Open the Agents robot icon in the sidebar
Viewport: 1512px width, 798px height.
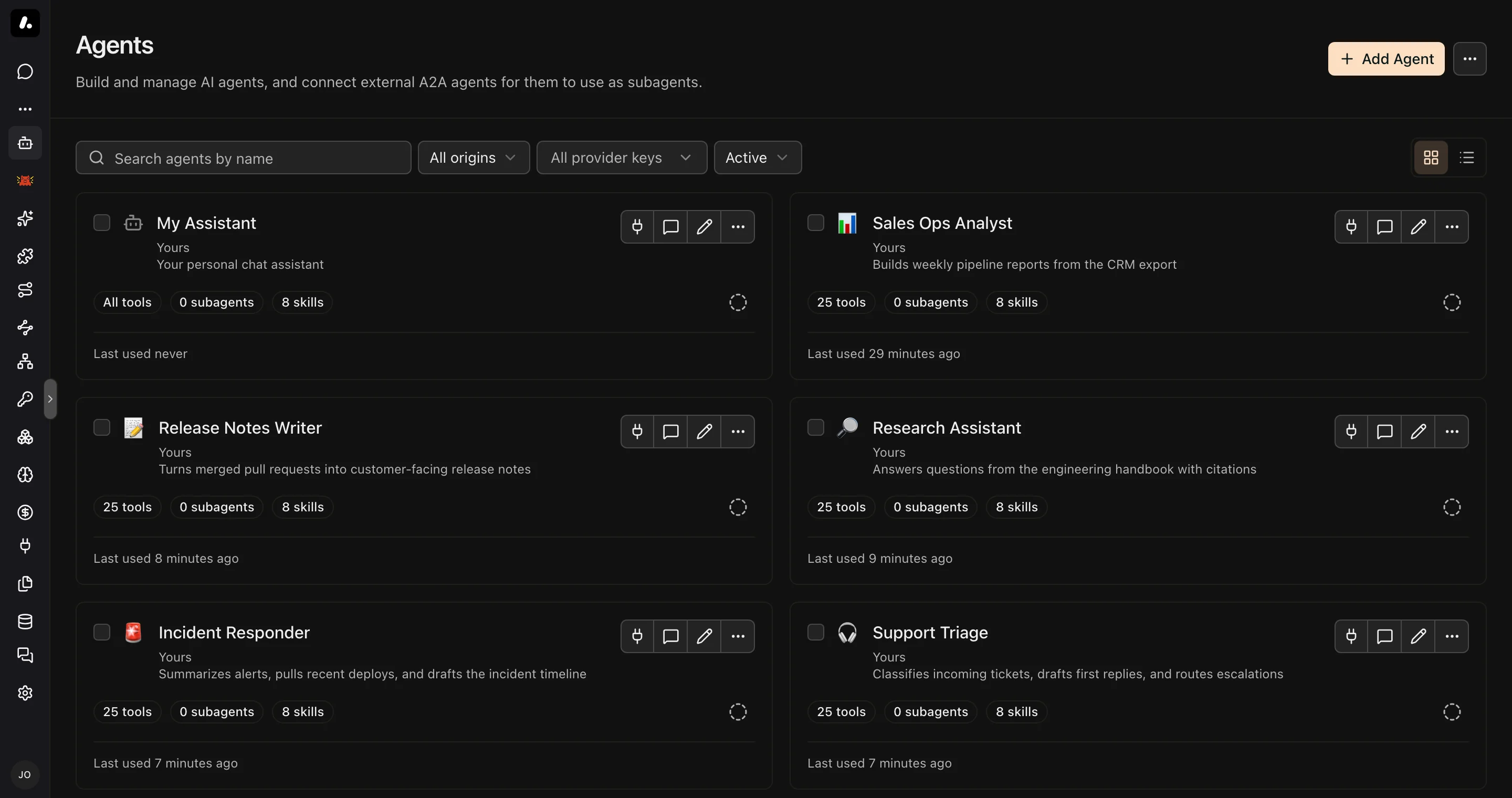[x=25, y=143]
